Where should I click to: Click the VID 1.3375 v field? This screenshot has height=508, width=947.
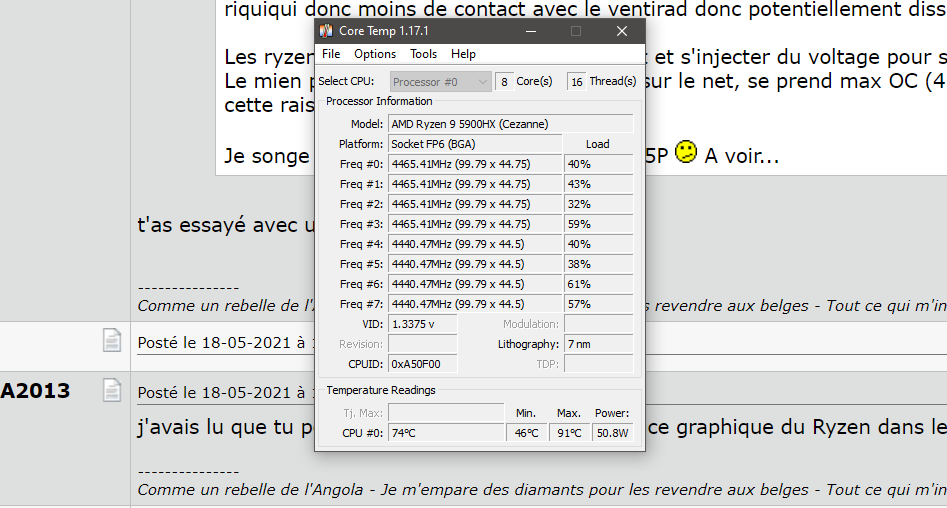423,324
